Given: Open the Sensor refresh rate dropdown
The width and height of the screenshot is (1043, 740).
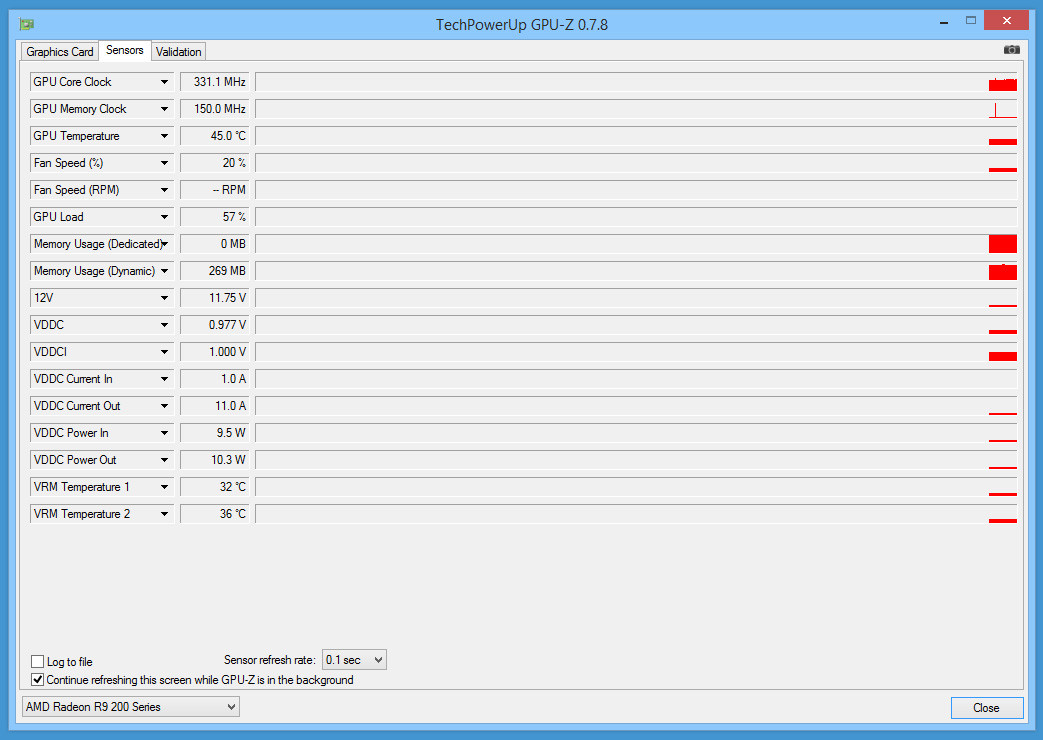Looking at the screenshot, I should [354, 659].
